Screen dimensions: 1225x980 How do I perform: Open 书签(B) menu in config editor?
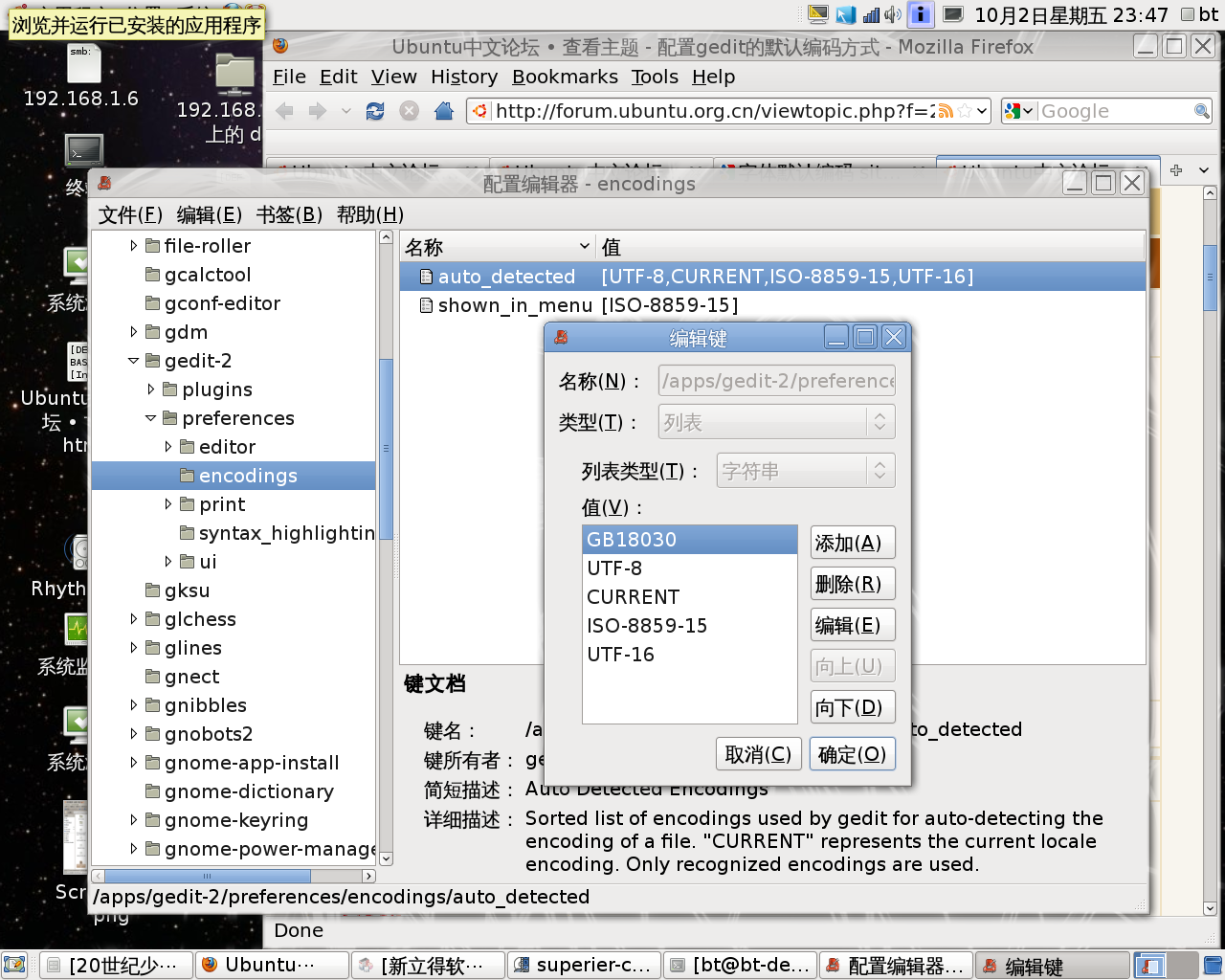[x=289, y=214]
